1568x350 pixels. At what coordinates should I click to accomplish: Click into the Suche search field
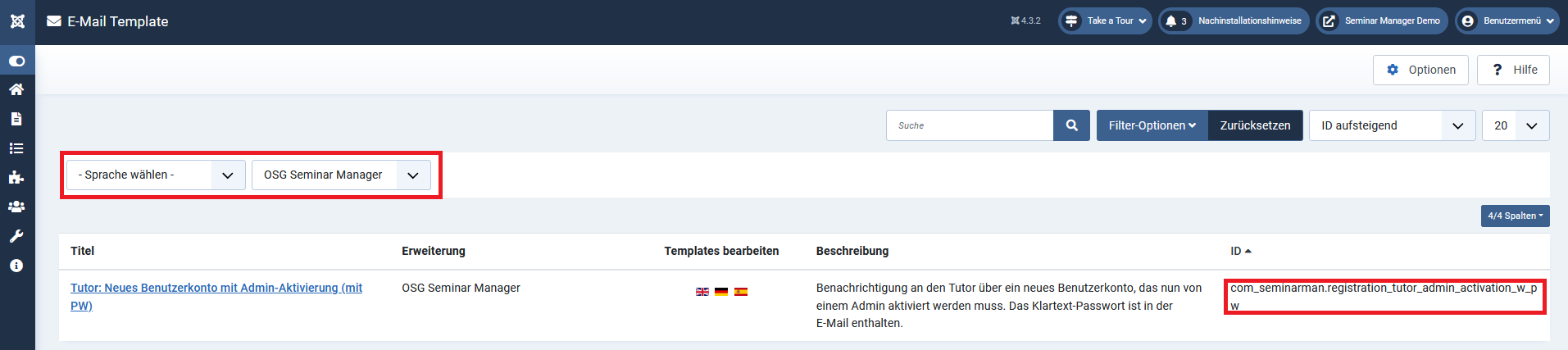[x=970, y=125]
